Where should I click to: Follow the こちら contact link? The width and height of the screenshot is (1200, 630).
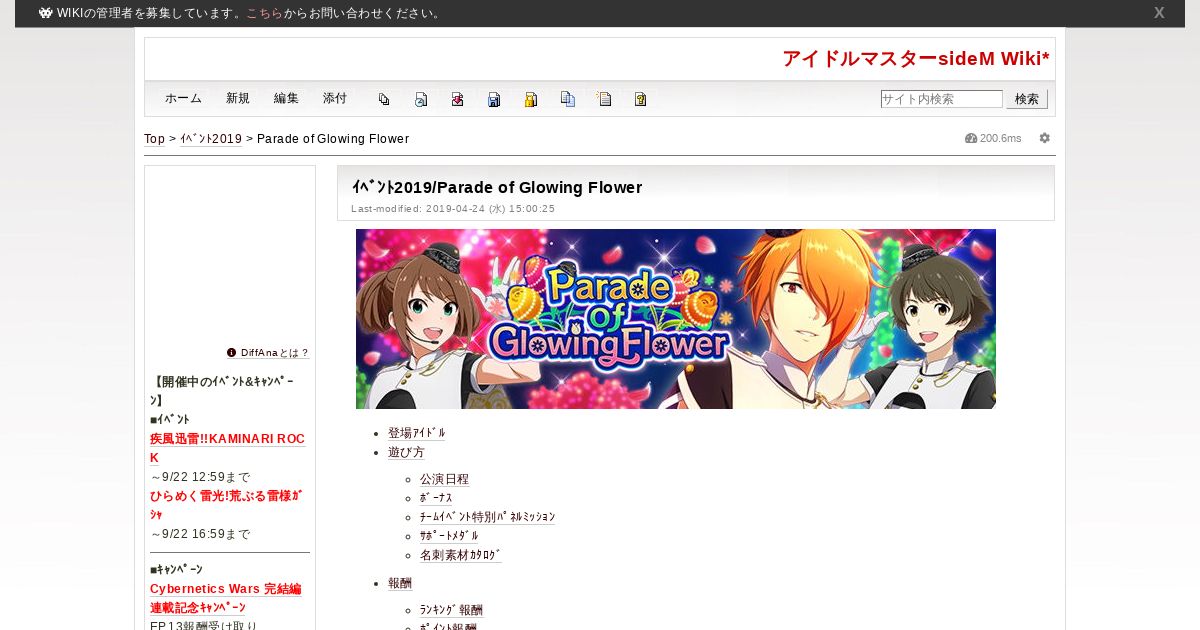(x=264, y=13)
